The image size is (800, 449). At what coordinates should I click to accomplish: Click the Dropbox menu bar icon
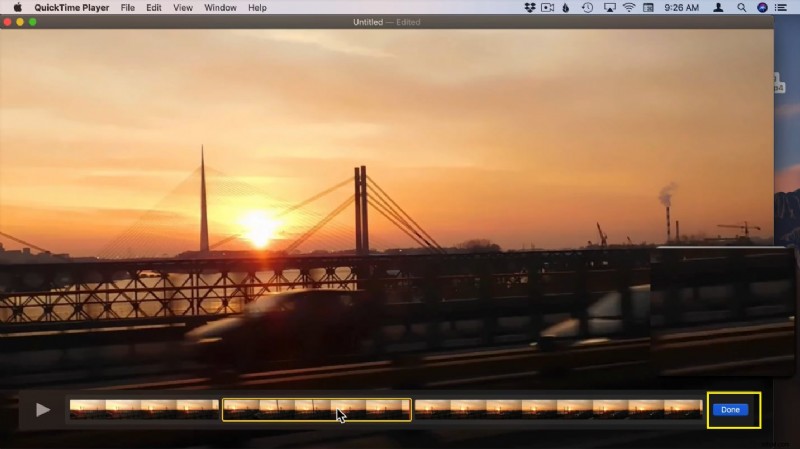(x=530, y=7)
